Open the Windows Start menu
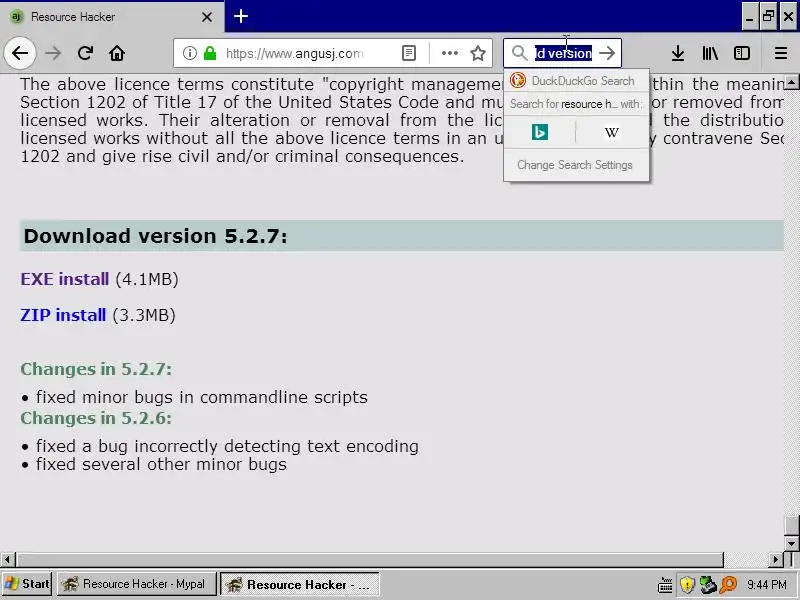The width and height of the screenshot is (800, 600). 27,584
